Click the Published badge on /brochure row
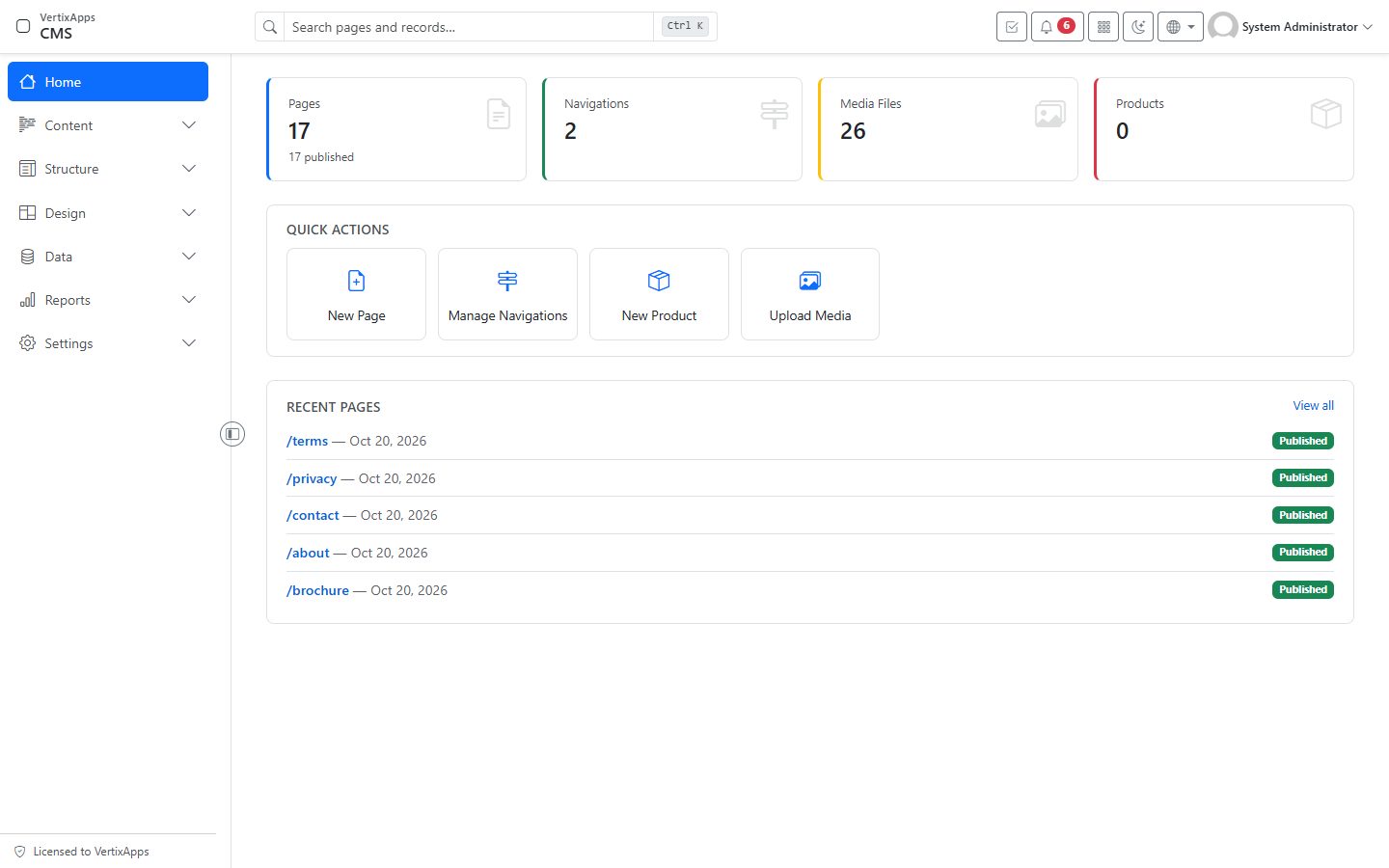The height and width of the screenshot is (868, 1389). click(x=1303, y=589)
